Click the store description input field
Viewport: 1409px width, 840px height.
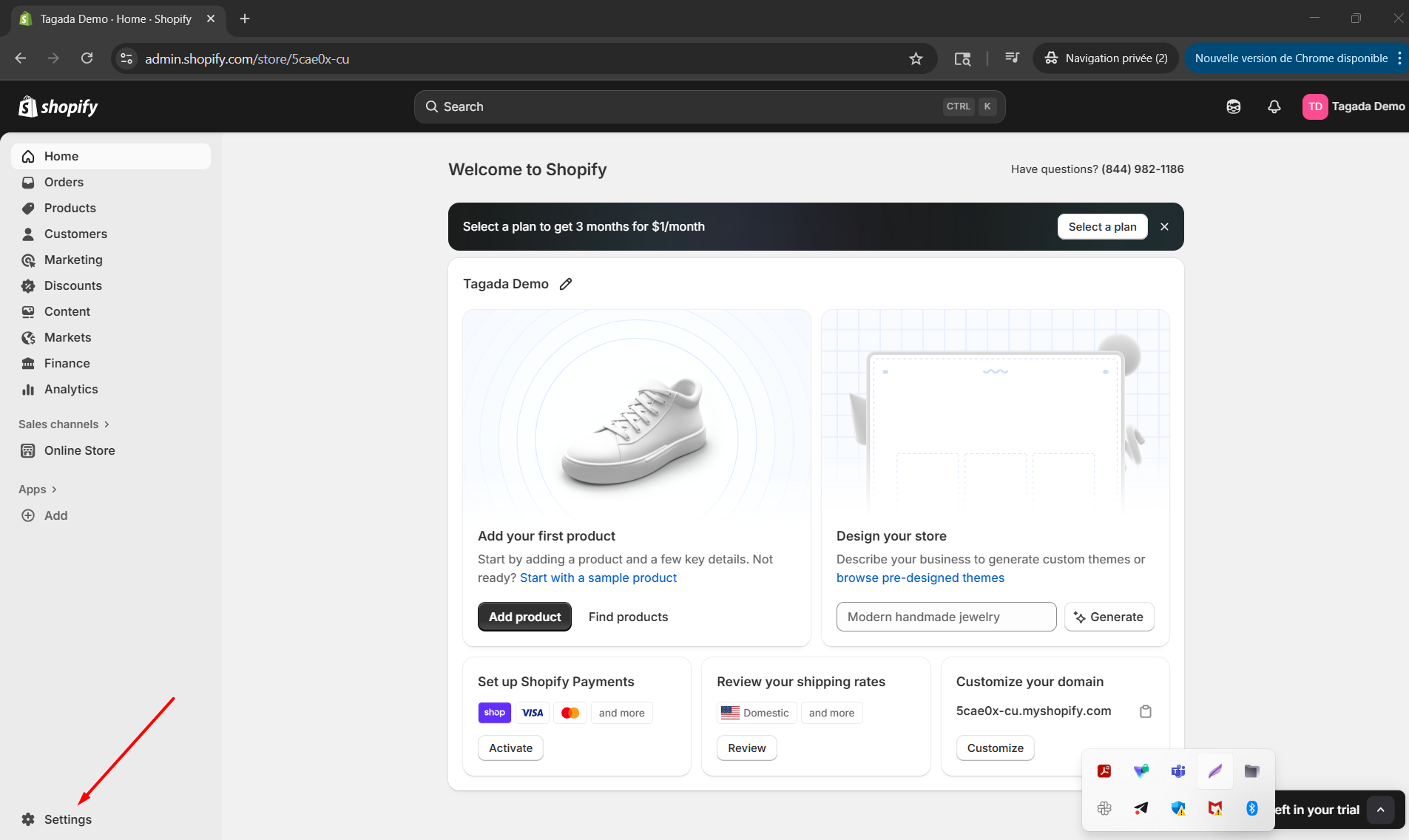[946, 617]
